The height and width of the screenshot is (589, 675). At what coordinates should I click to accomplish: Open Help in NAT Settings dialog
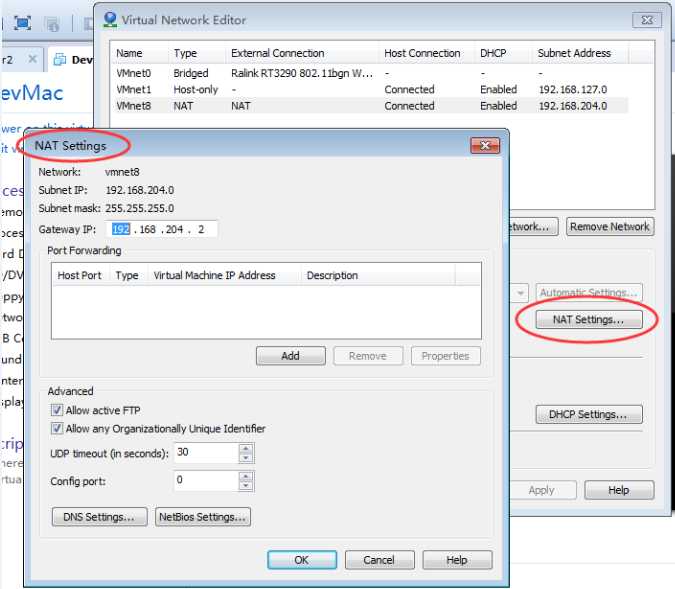coord(457,560)
